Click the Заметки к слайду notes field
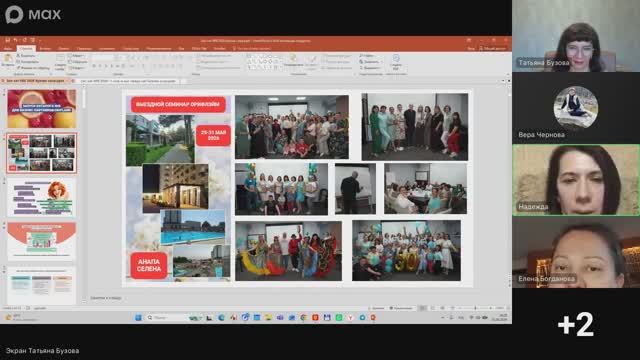 [106, 298]
